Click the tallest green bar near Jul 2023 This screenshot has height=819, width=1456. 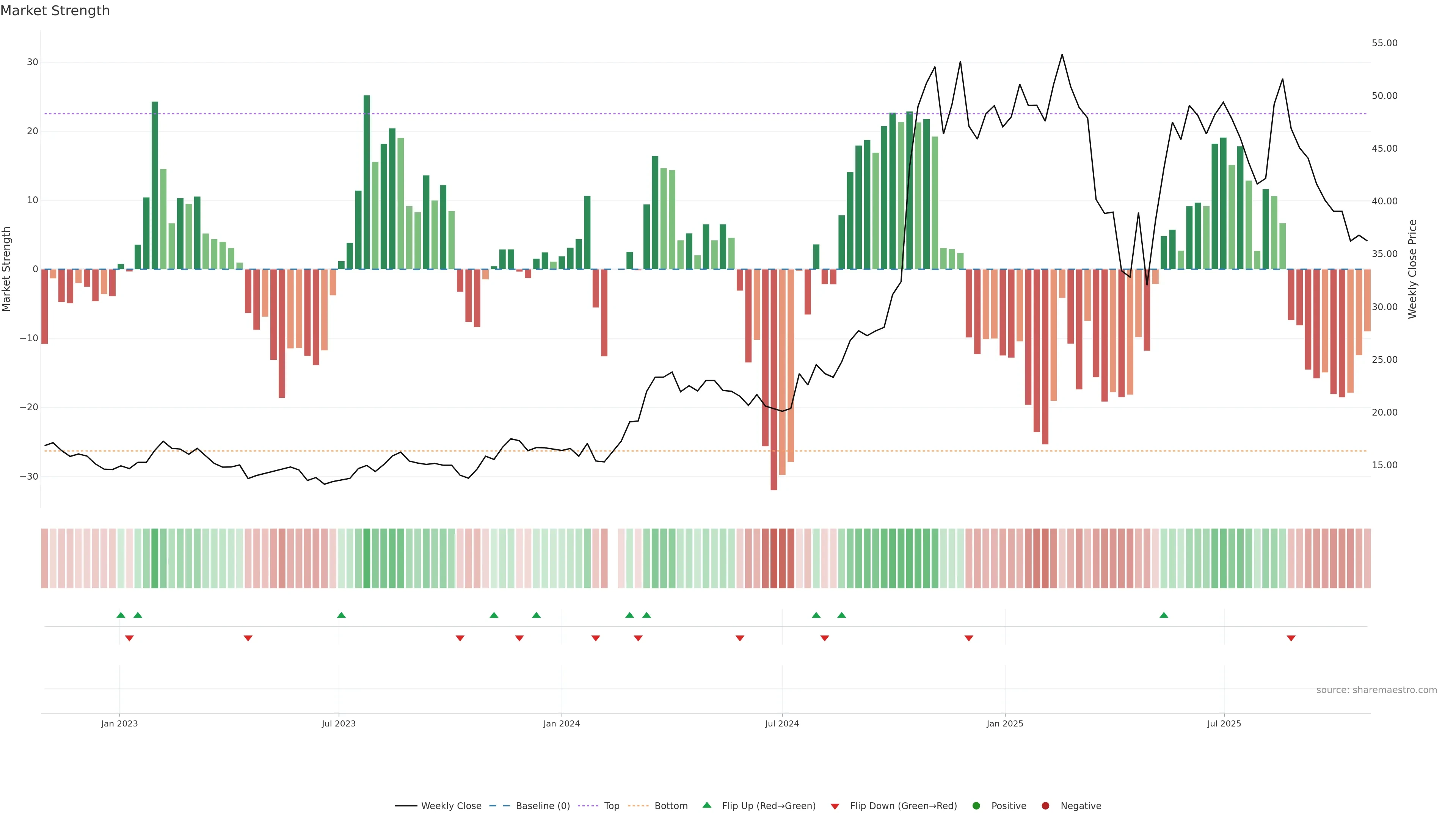(367, 181)
